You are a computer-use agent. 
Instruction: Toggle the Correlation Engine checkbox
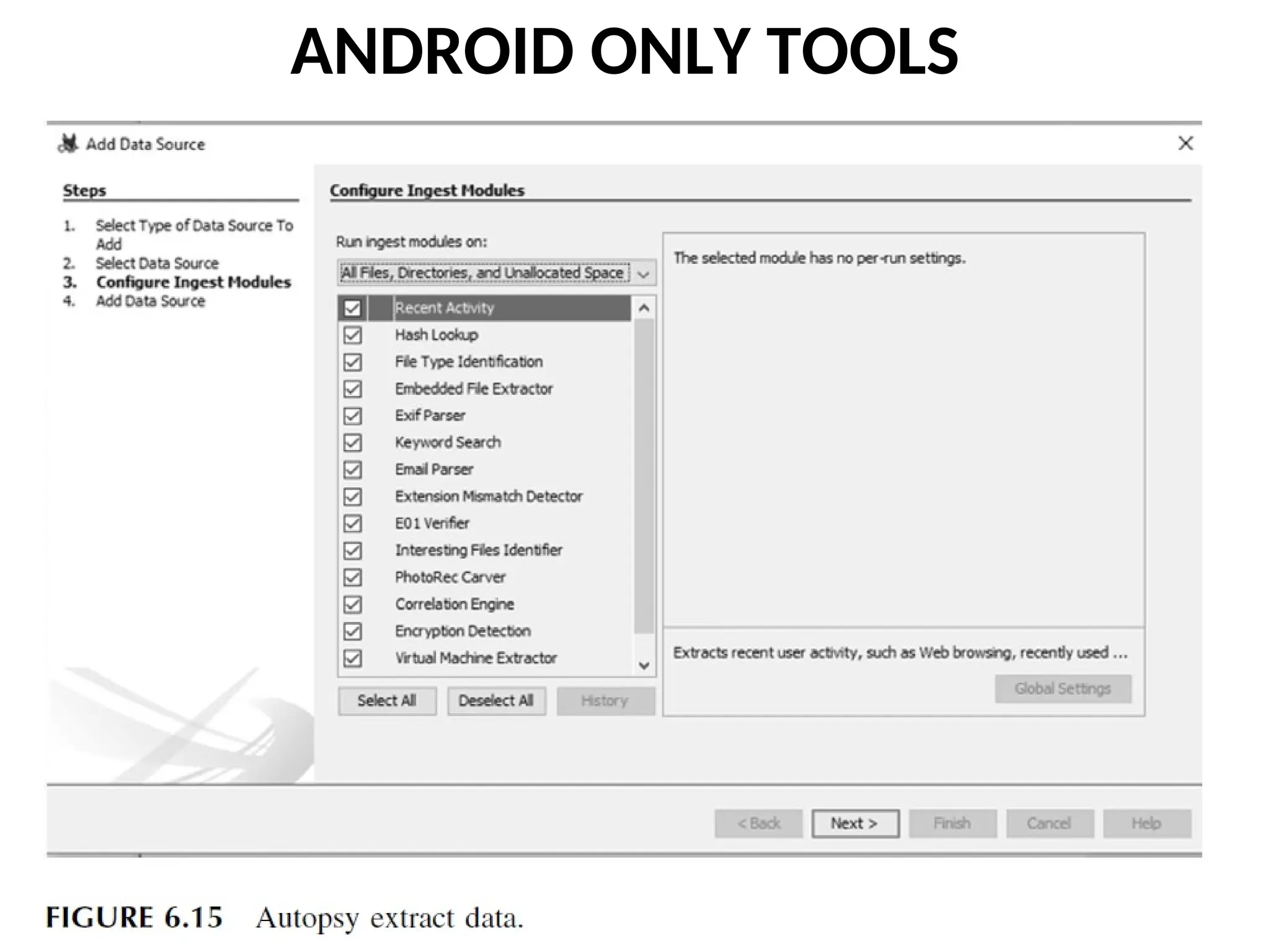(352, 604)
